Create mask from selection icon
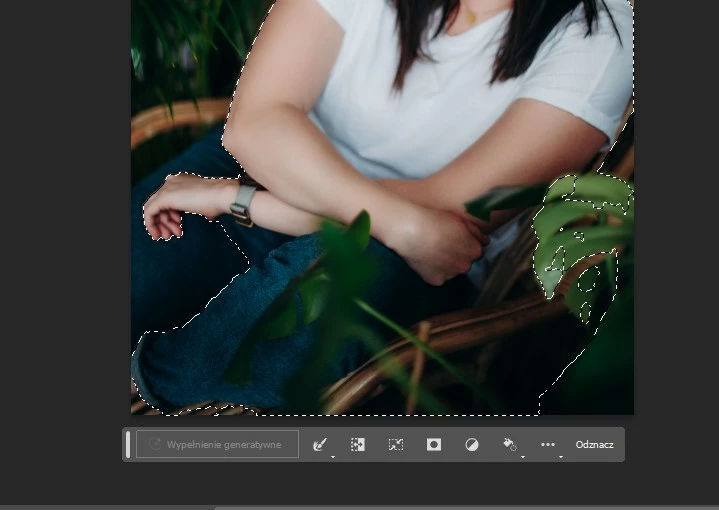 coord(434,444)
